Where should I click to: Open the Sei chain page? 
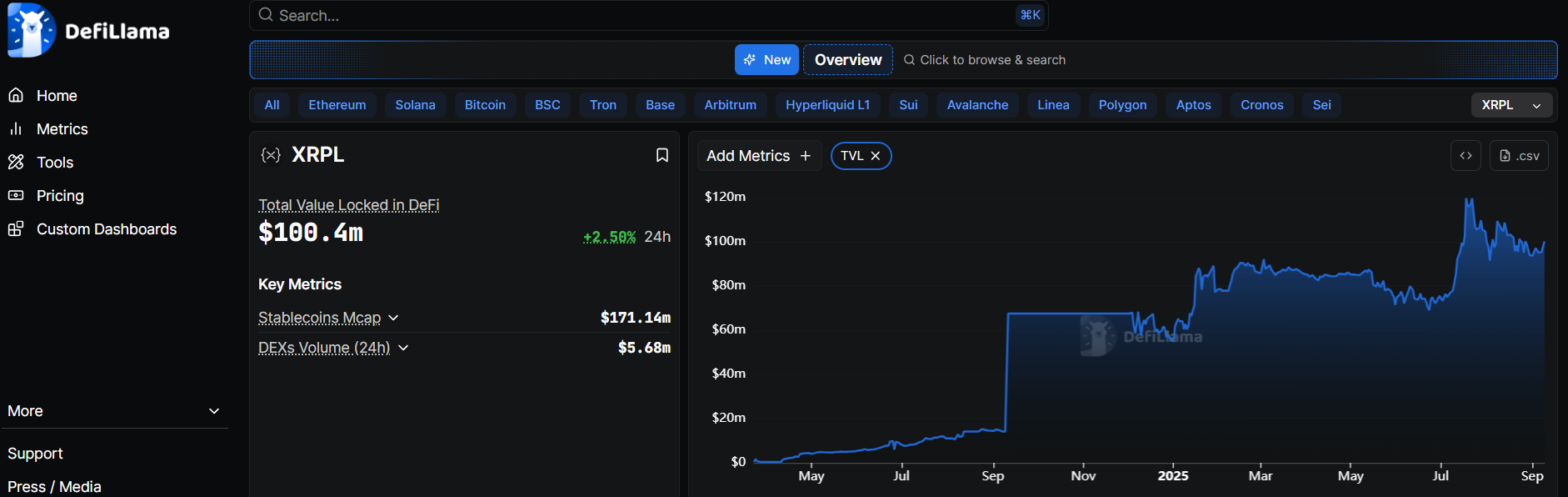pos(1321,105)
